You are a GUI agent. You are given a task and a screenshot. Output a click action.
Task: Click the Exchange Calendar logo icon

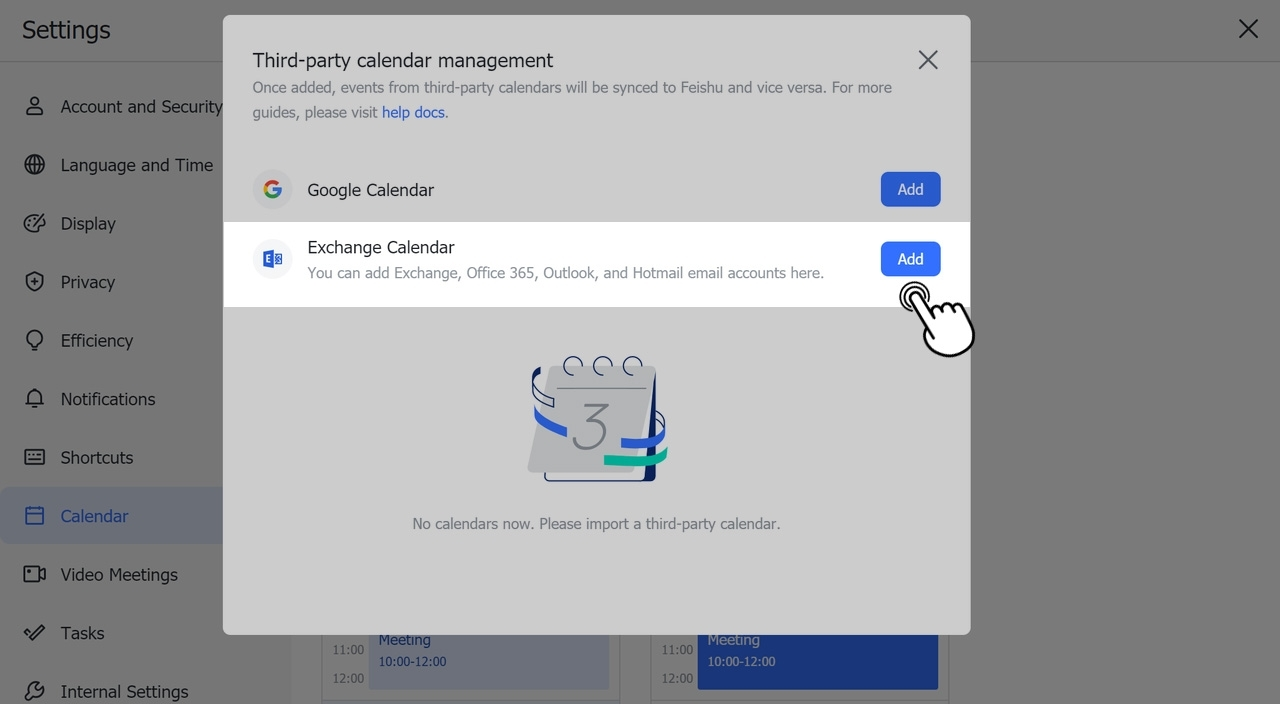coord(272,259)
